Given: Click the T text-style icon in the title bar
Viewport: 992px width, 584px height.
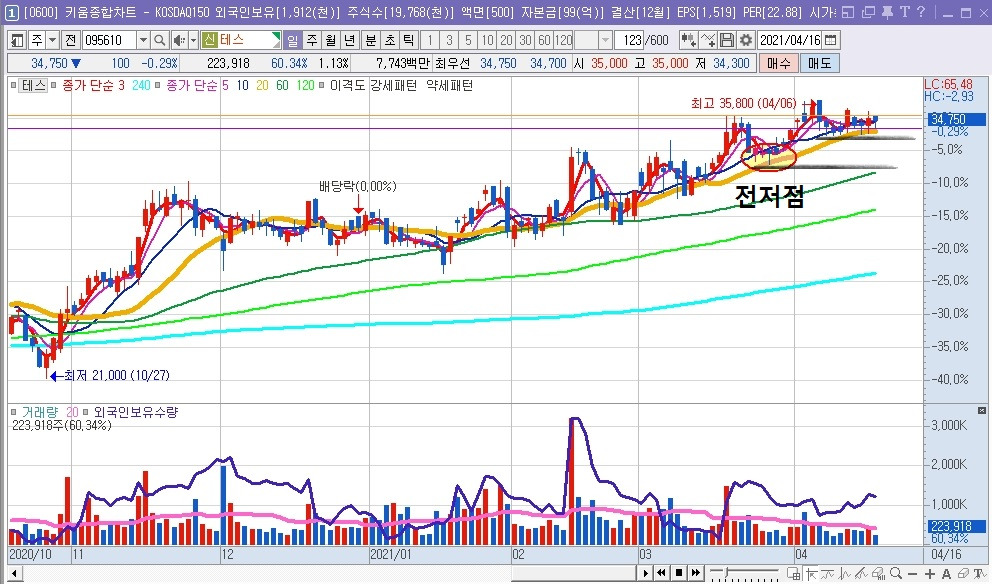Looking at the screenshot, I should [x=905, y=12].
